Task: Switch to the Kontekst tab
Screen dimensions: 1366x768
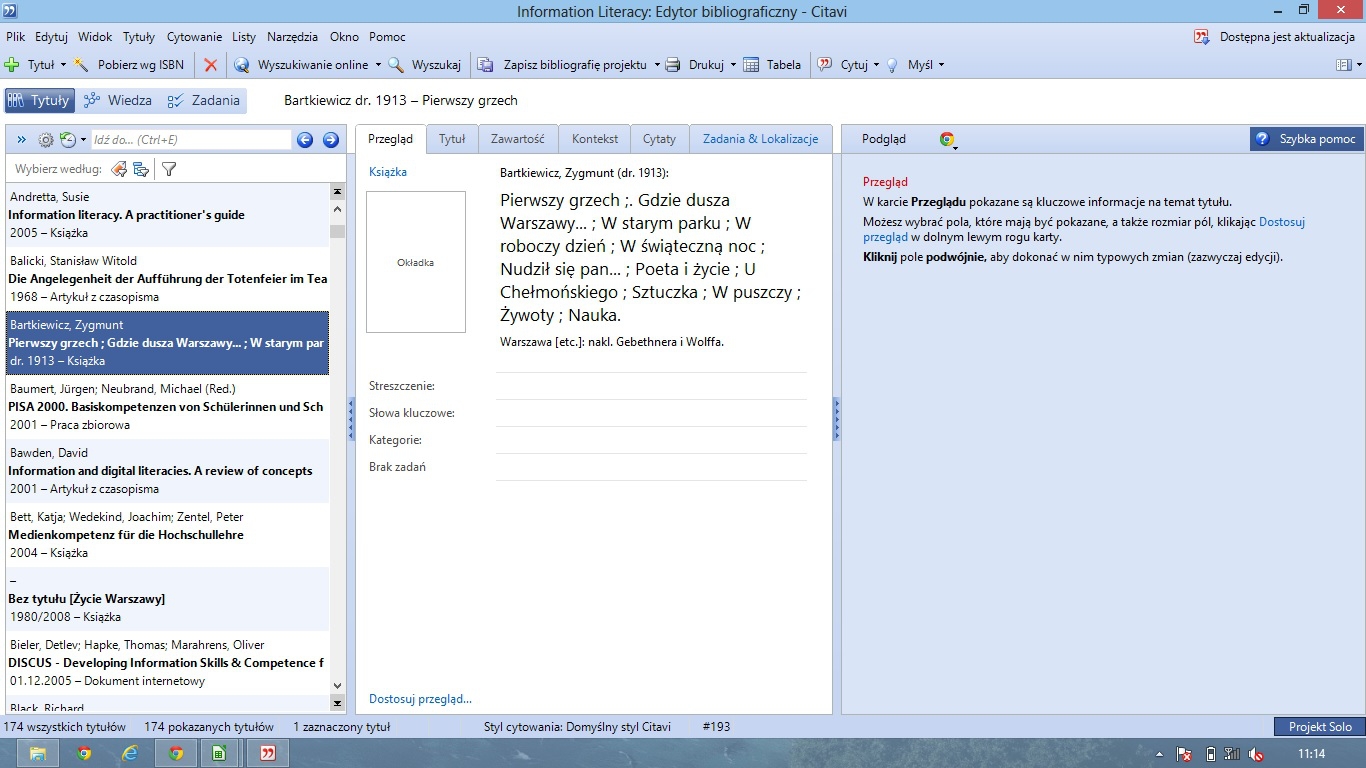Action: [595, 139]
